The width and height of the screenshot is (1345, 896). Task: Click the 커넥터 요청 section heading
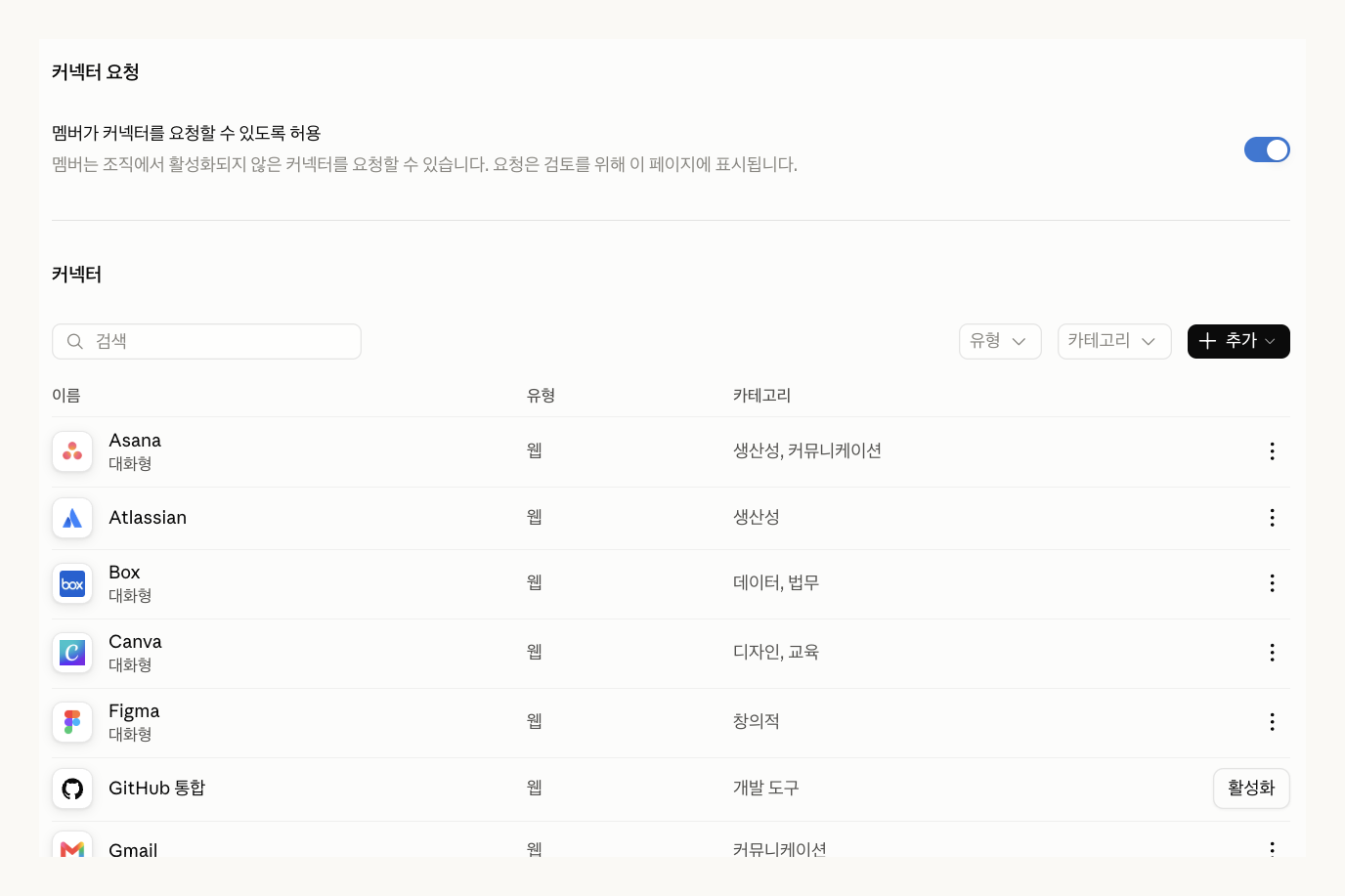pyautogui.click(x=96, y=72)
